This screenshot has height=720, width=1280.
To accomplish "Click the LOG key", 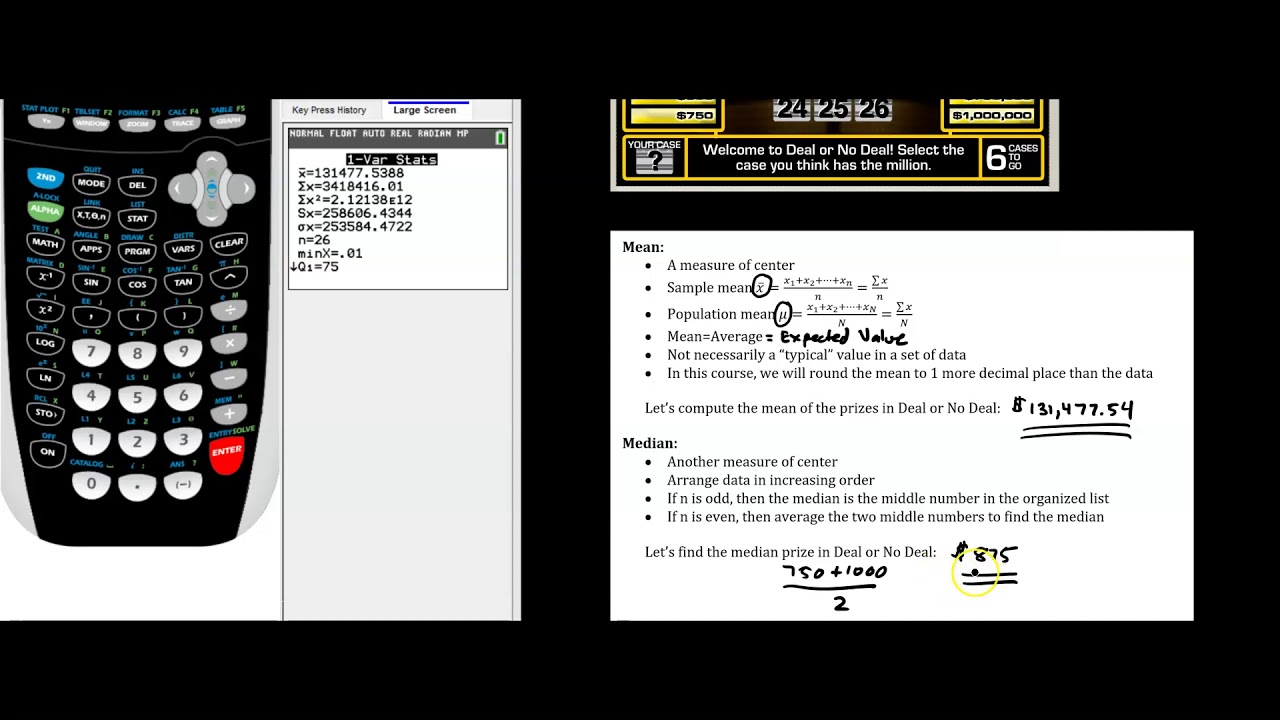I will (46, 342).
